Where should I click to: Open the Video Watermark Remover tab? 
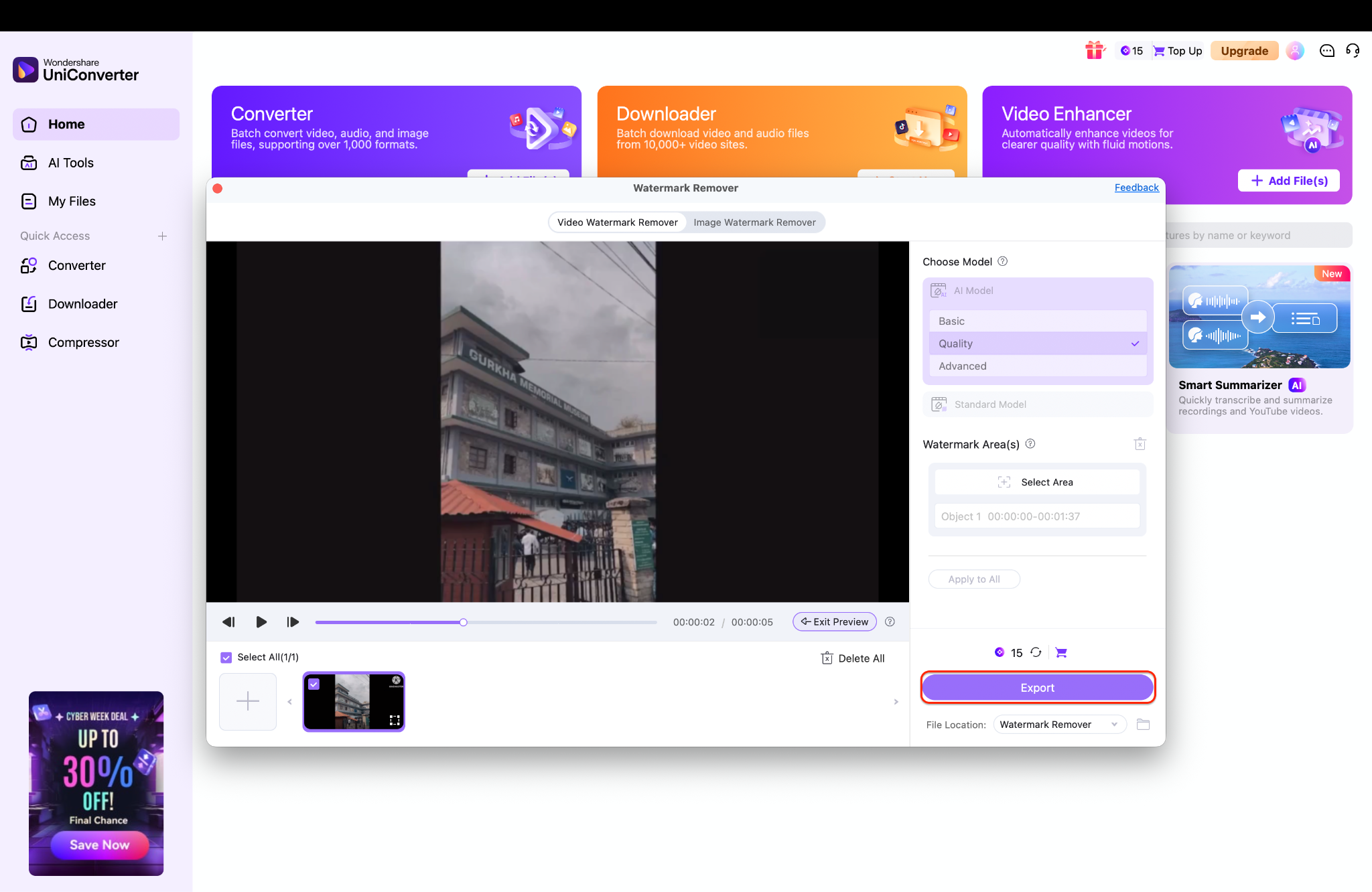(x=617, y=222)
